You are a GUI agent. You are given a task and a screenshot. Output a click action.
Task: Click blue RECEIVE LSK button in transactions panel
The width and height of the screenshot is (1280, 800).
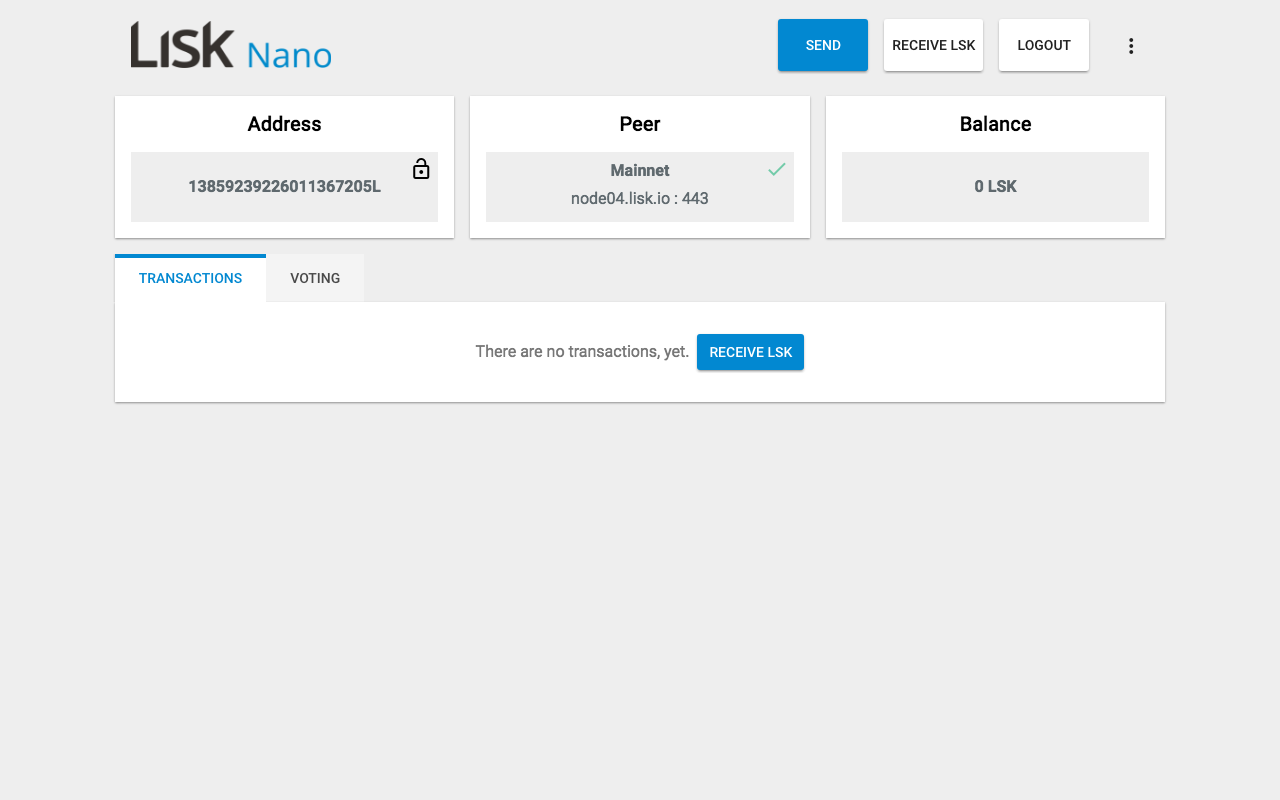pos(750,352)
